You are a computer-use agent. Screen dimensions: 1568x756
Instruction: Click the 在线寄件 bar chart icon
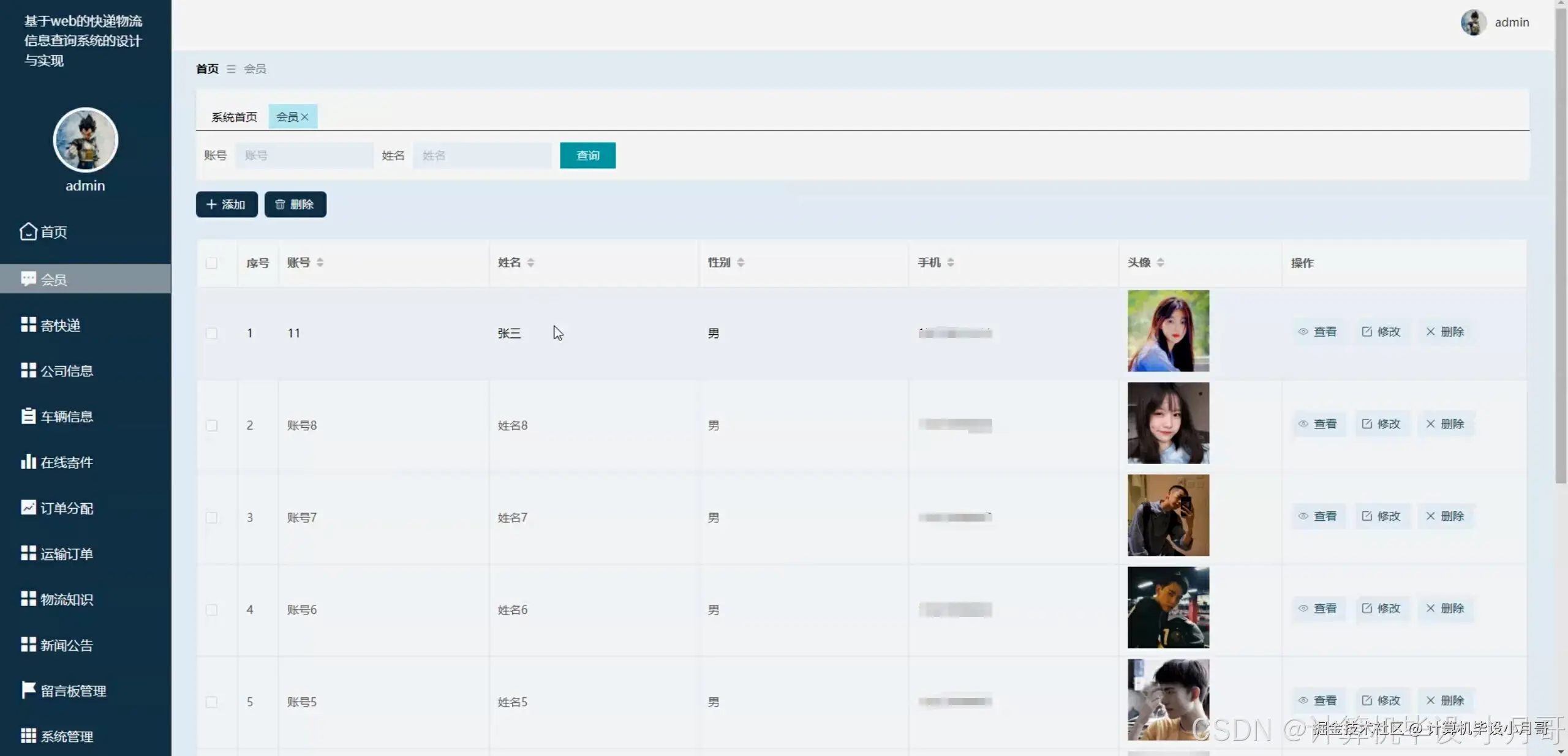coord(28,462)
